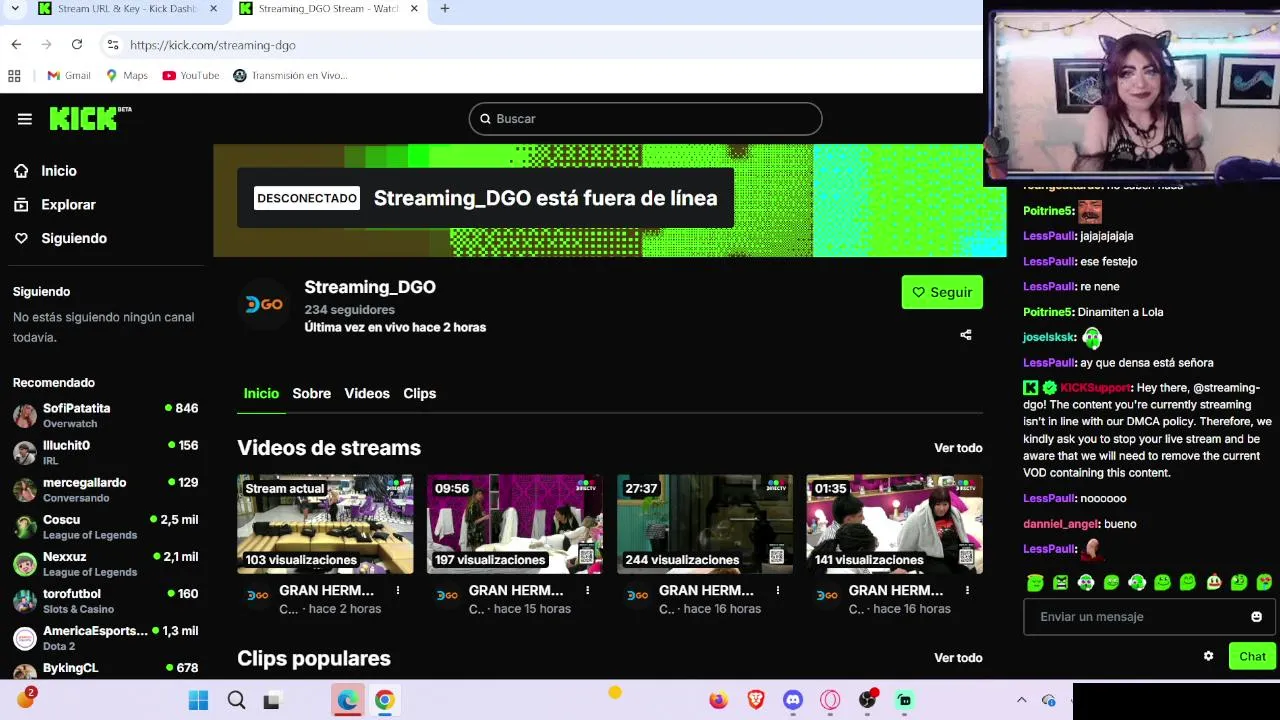Open recommended channel Illuchit0

pos(105,452)
